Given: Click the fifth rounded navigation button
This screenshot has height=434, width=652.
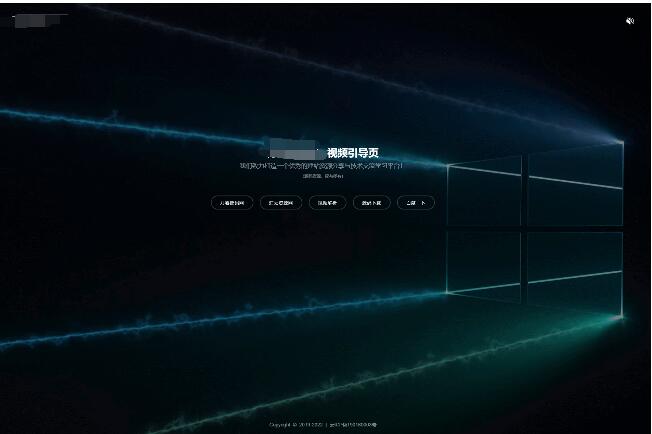Looking at the screenshot, I should point(416,203).
